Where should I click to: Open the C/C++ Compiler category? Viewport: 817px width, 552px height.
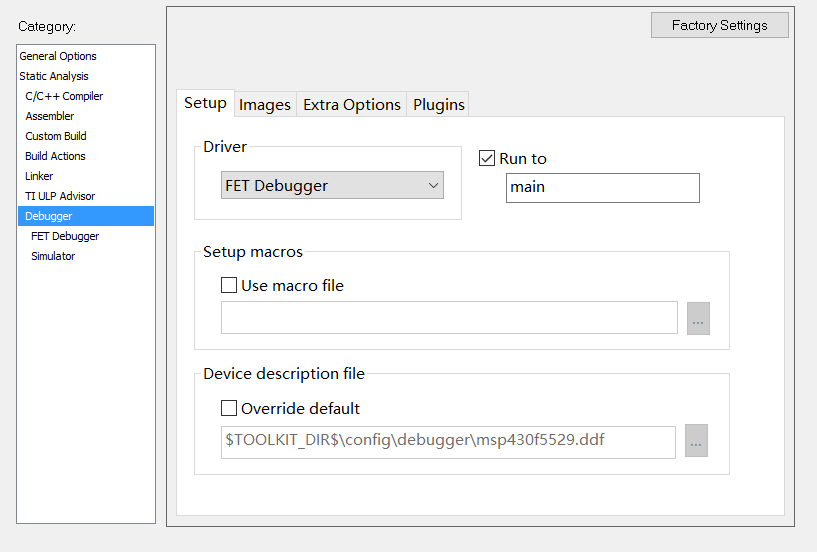point(64,96)
